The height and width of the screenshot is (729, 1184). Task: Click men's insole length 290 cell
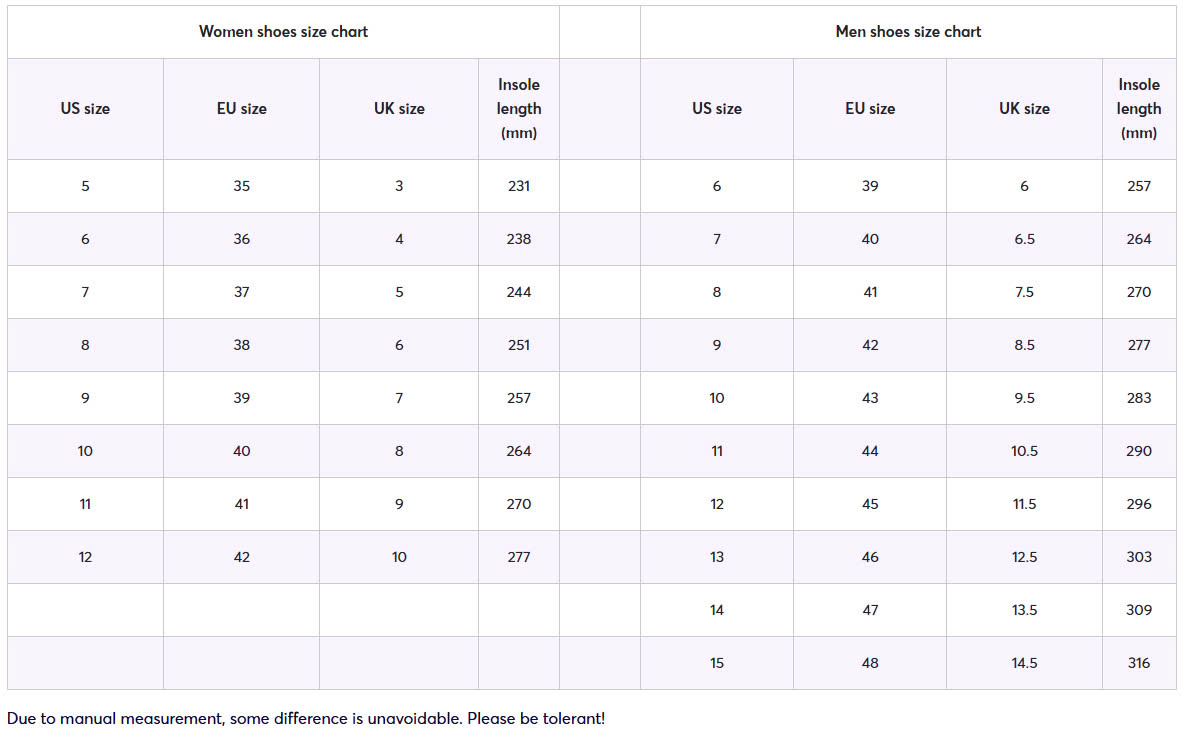coord(1139,451)
